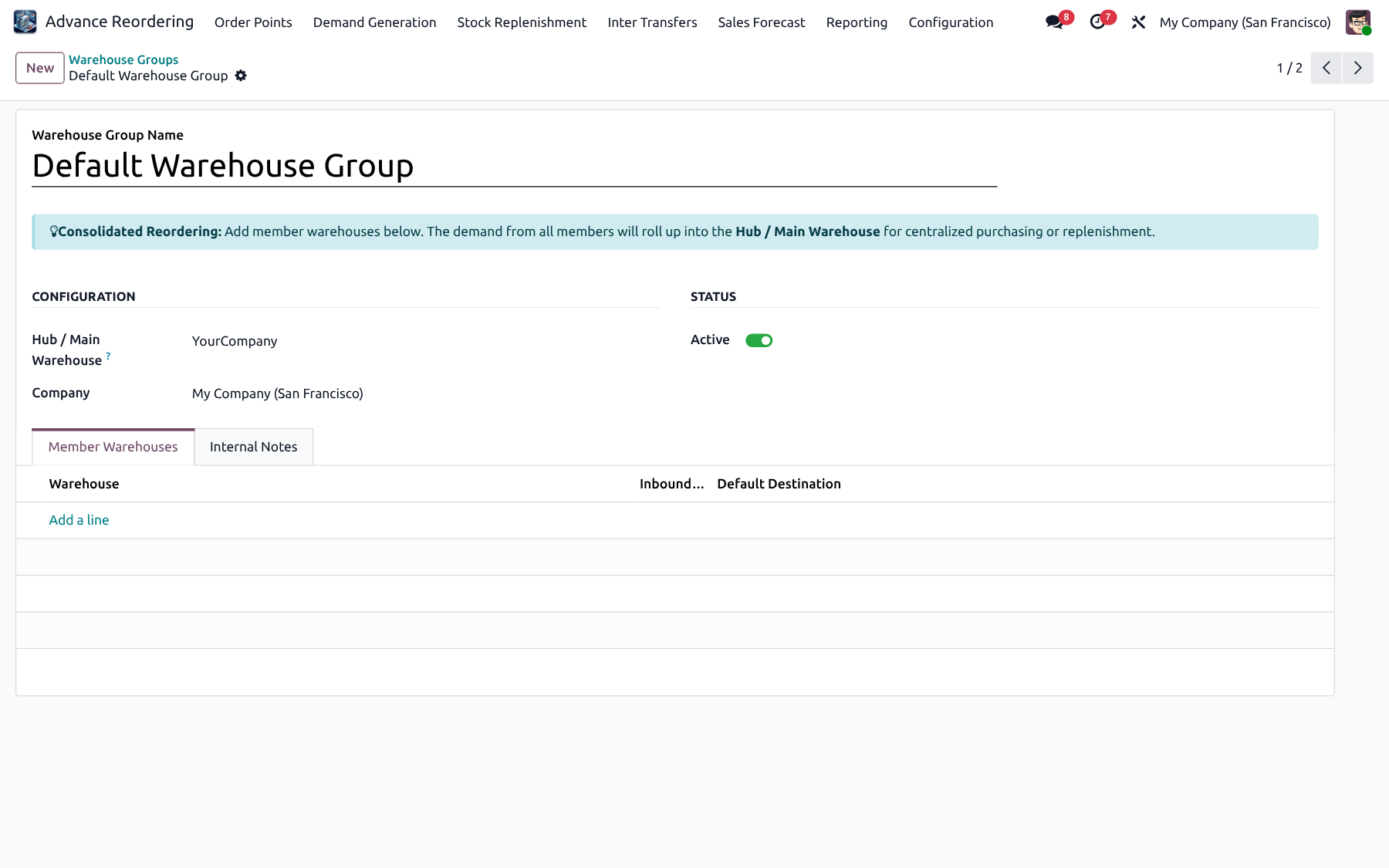Open the Advance Reordering app icon
Screen dimensions: 1389x868
point(25,22)
